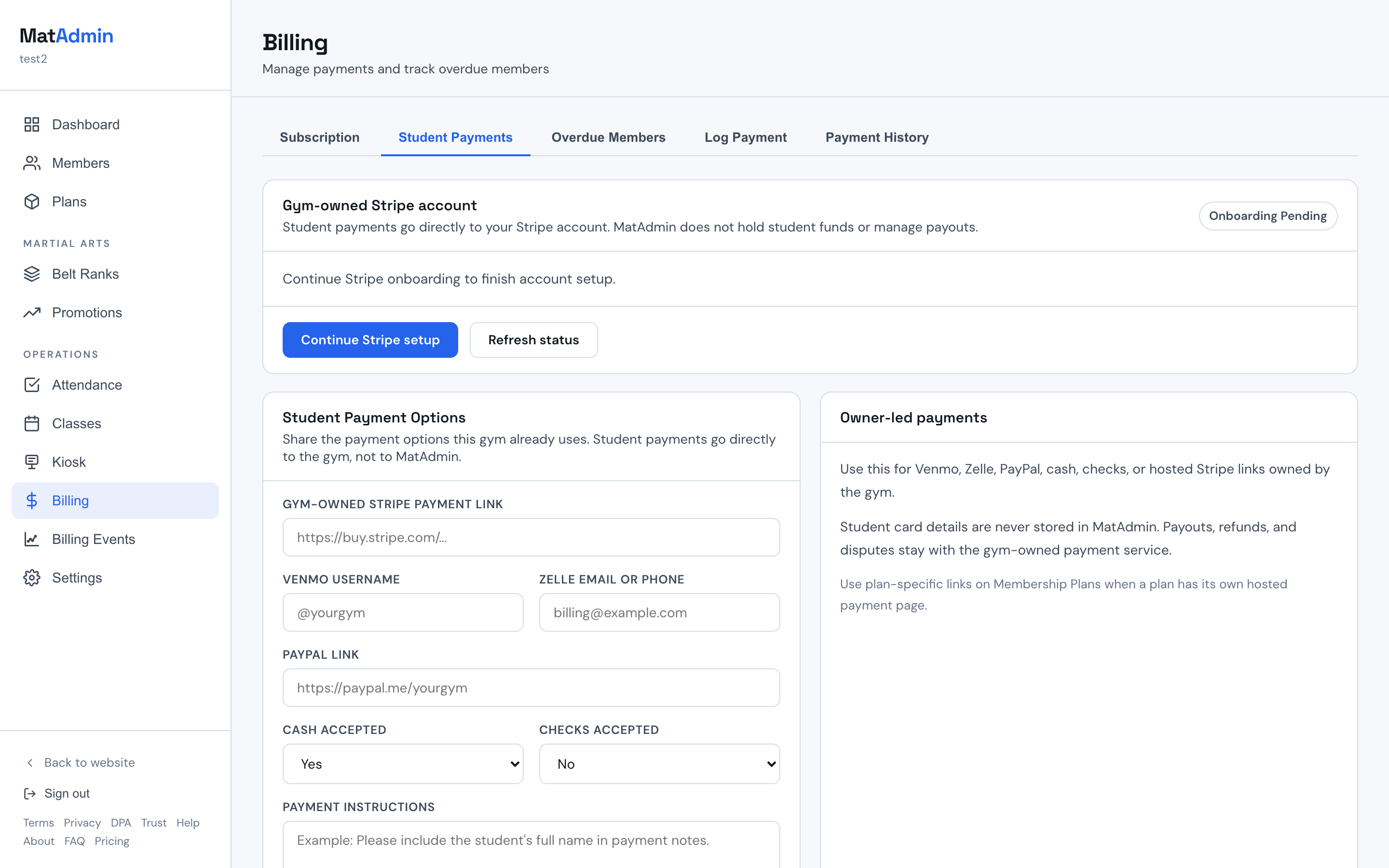Click the Zelle email or phone input
The height and width of the screenshot is (868, 1389).
click(x=659, y=612)
